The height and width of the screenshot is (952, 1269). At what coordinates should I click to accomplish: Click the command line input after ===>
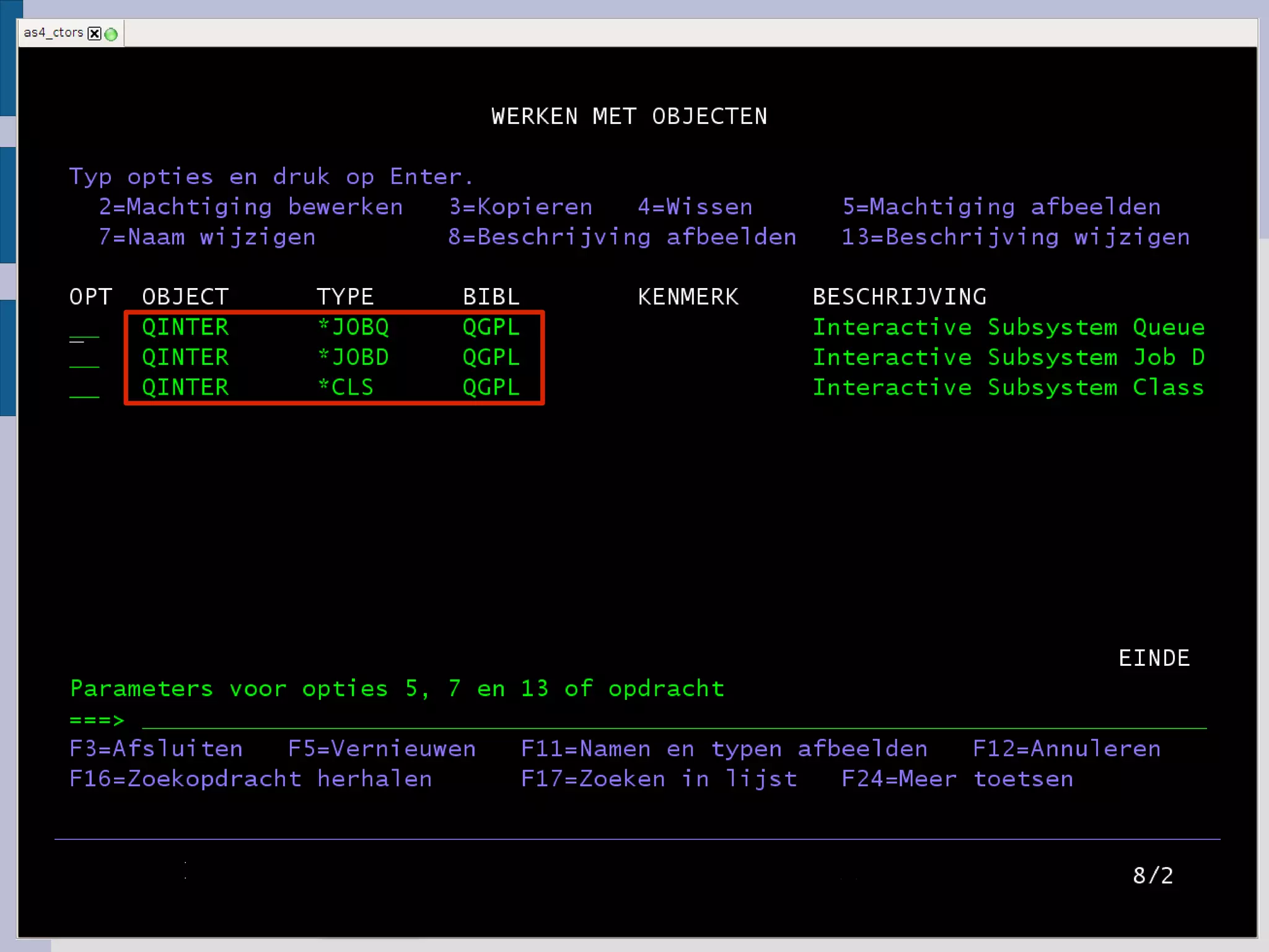[673, 720]
